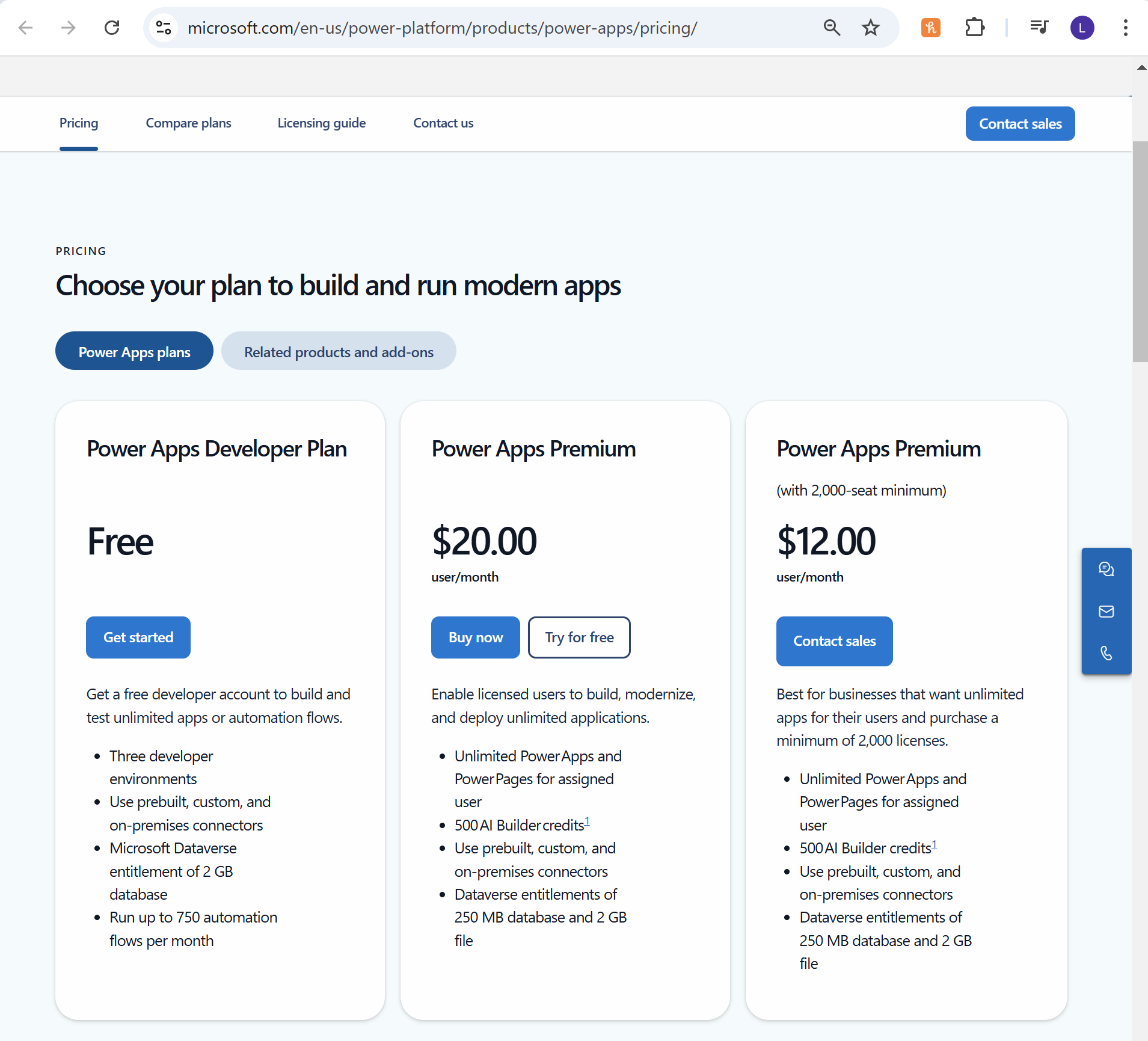The width and height of the screenshot is (1148, 1041).
Task: Click the address bar URL field
Action: [442, 28]
